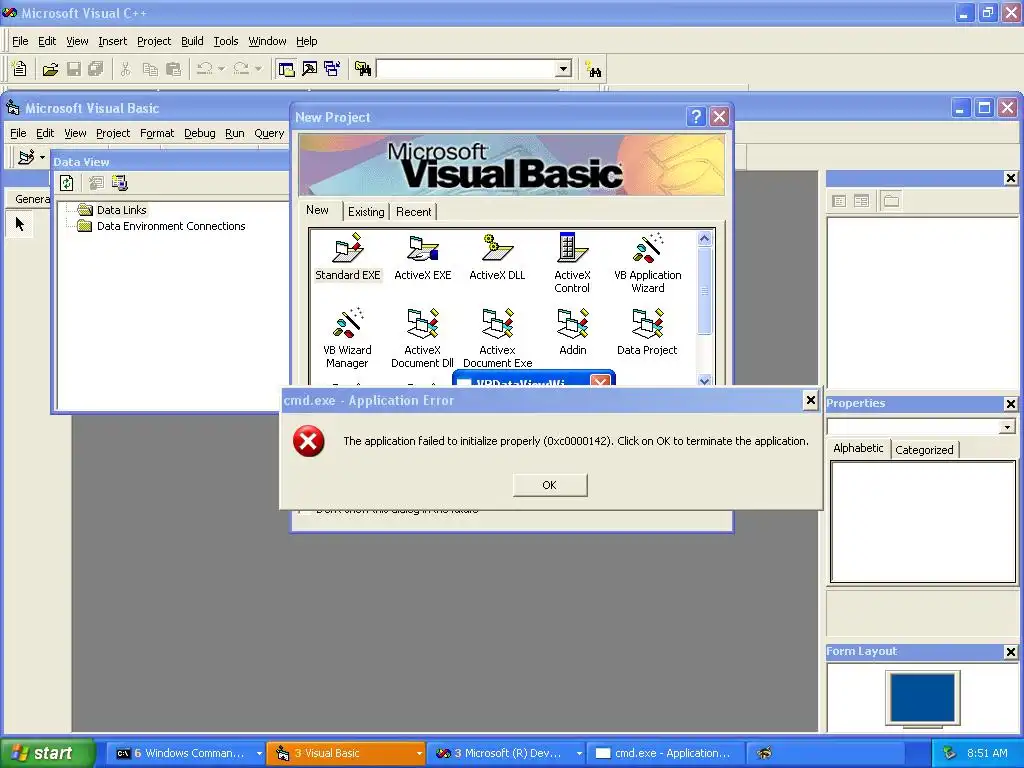Click the Copy icon in Visual C++ toolbar
1024x768 pixels.
(x=150, y=69)
